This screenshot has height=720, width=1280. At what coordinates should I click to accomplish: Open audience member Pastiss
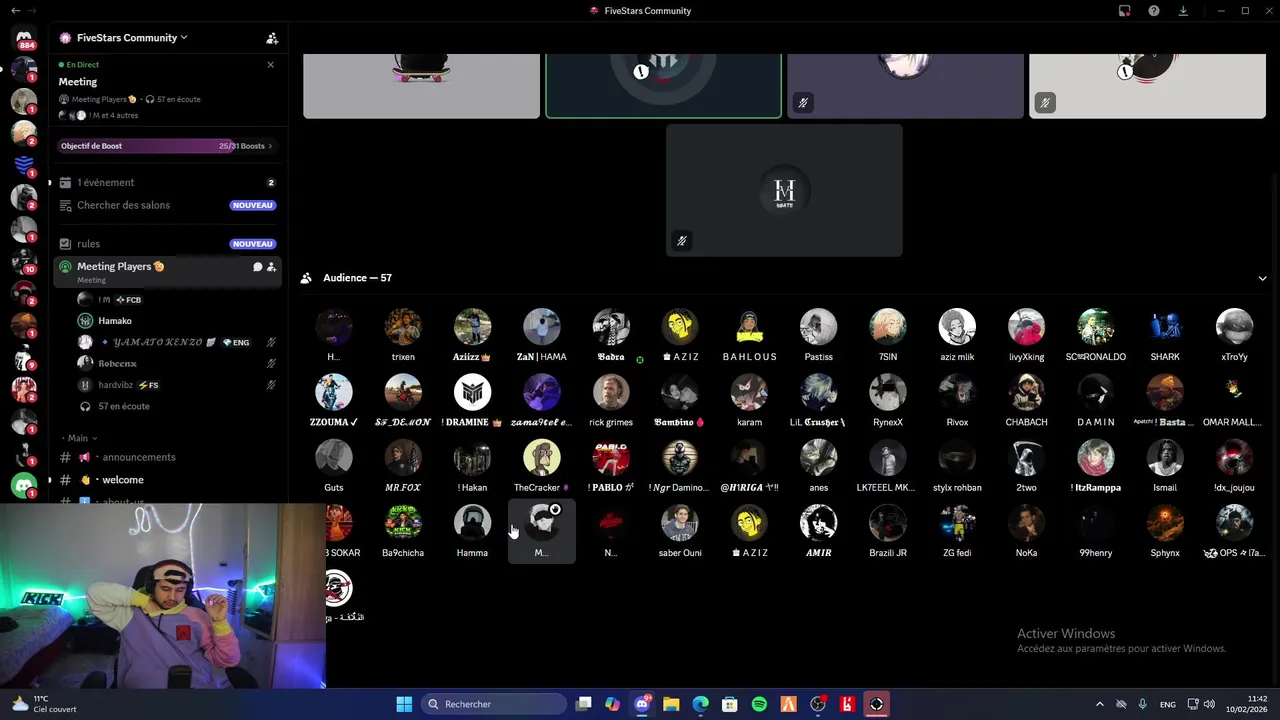point(818,335)
